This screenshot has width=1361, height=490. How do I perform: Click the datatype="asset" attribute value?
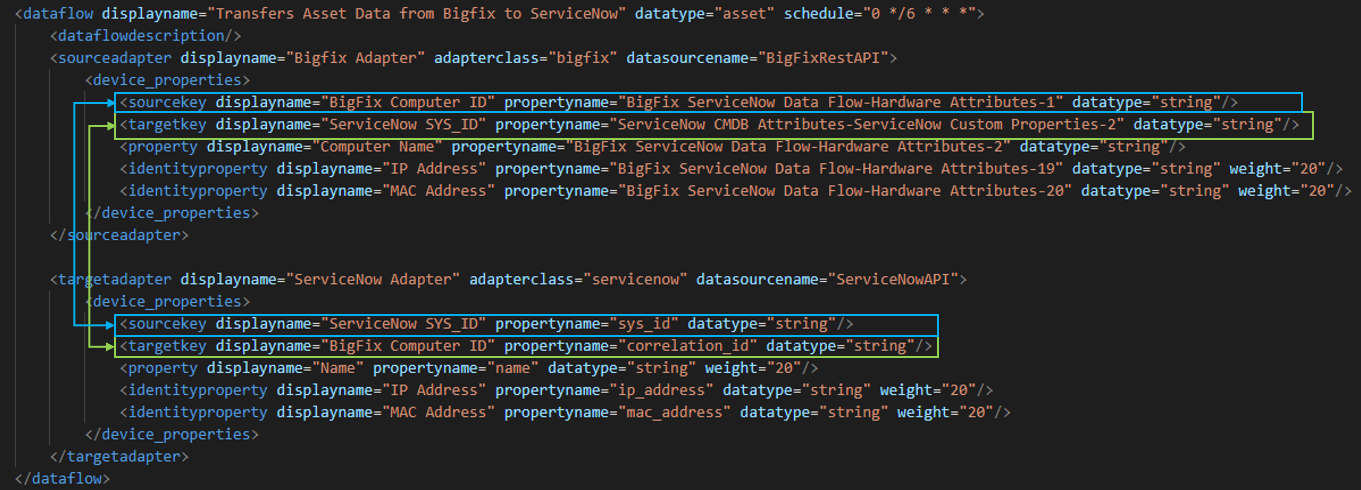click(741, 14)
